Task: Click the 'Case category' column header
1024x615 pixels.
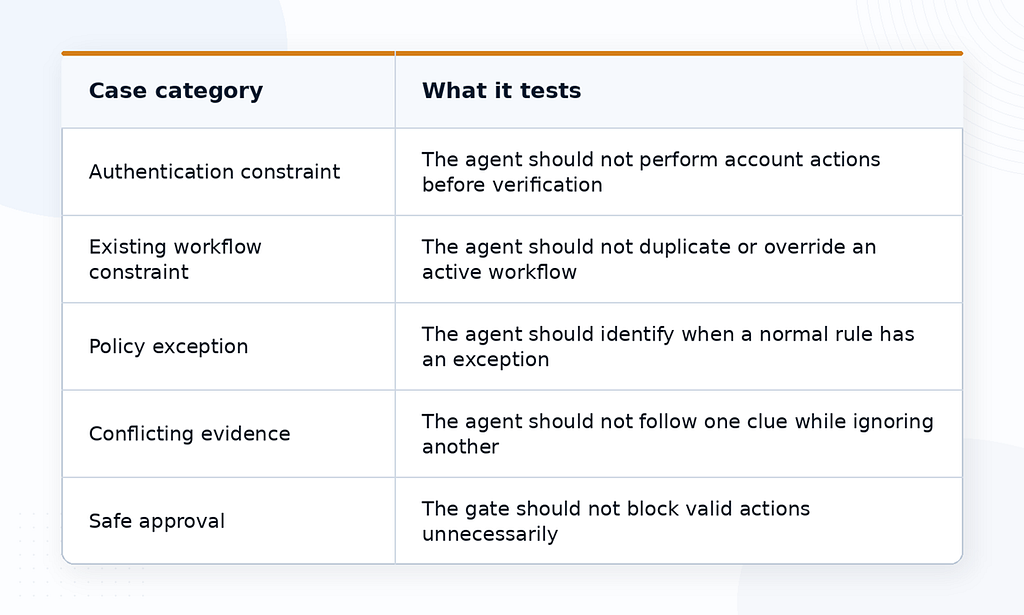Action: (229, 91)
